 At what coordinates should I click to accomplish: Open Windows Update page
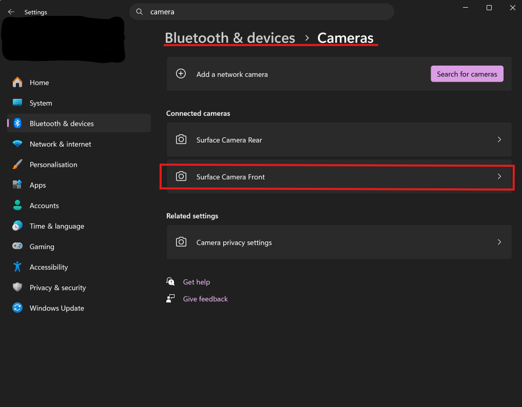point(79,308)
